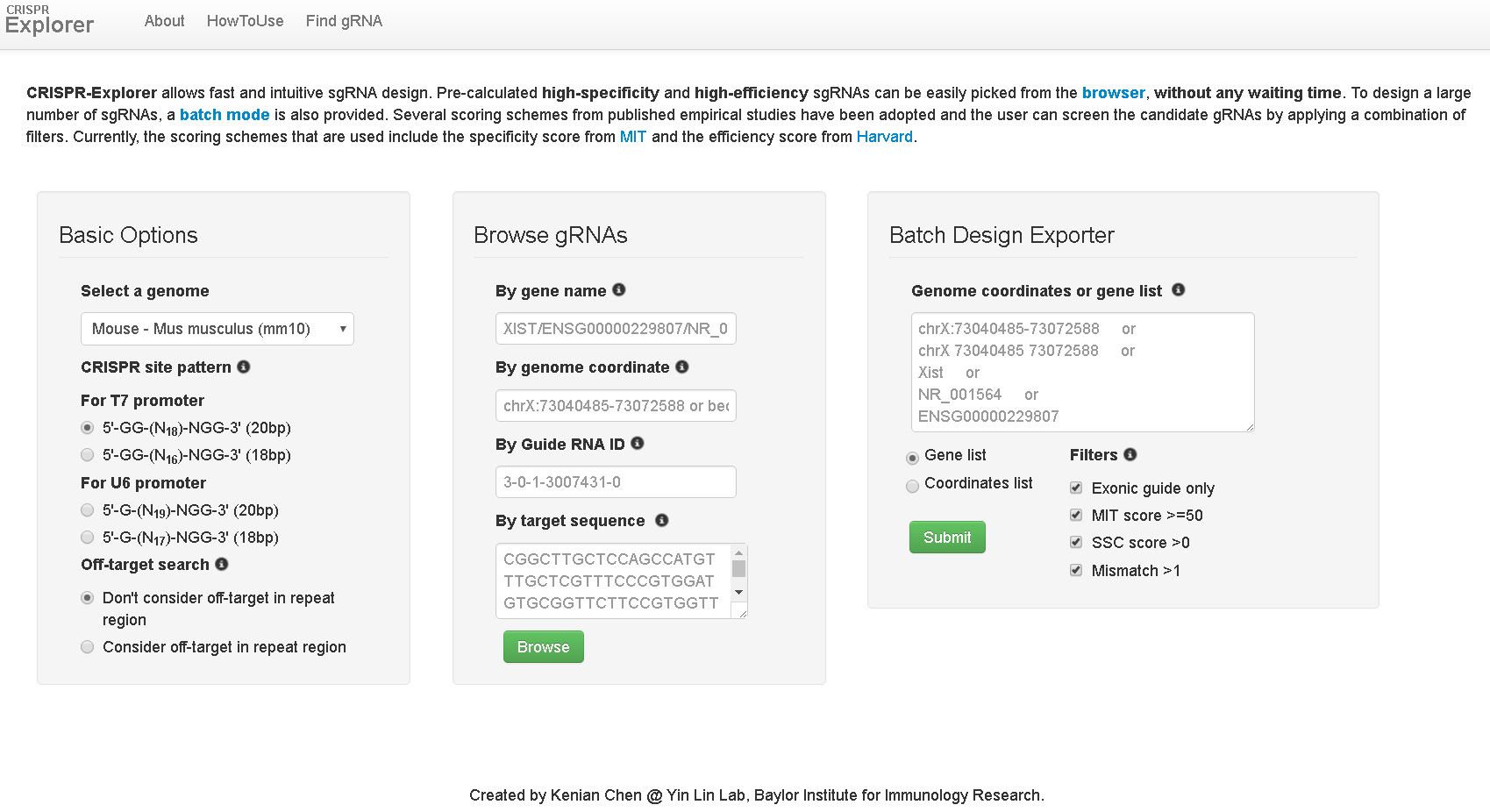Open the batch mode link
Image resolution: width=1490 pixels, height=812 pixels.
[x=225, y=115]
